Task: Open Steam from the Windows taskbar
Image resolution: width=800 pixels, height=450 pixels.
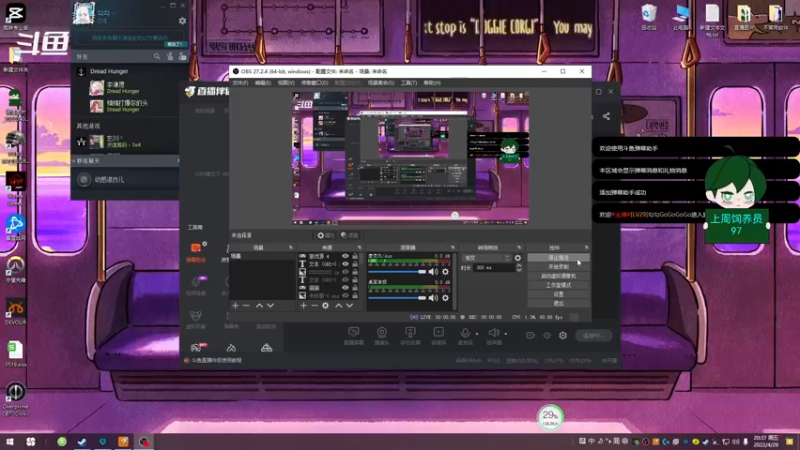Action: pos(82,441)
